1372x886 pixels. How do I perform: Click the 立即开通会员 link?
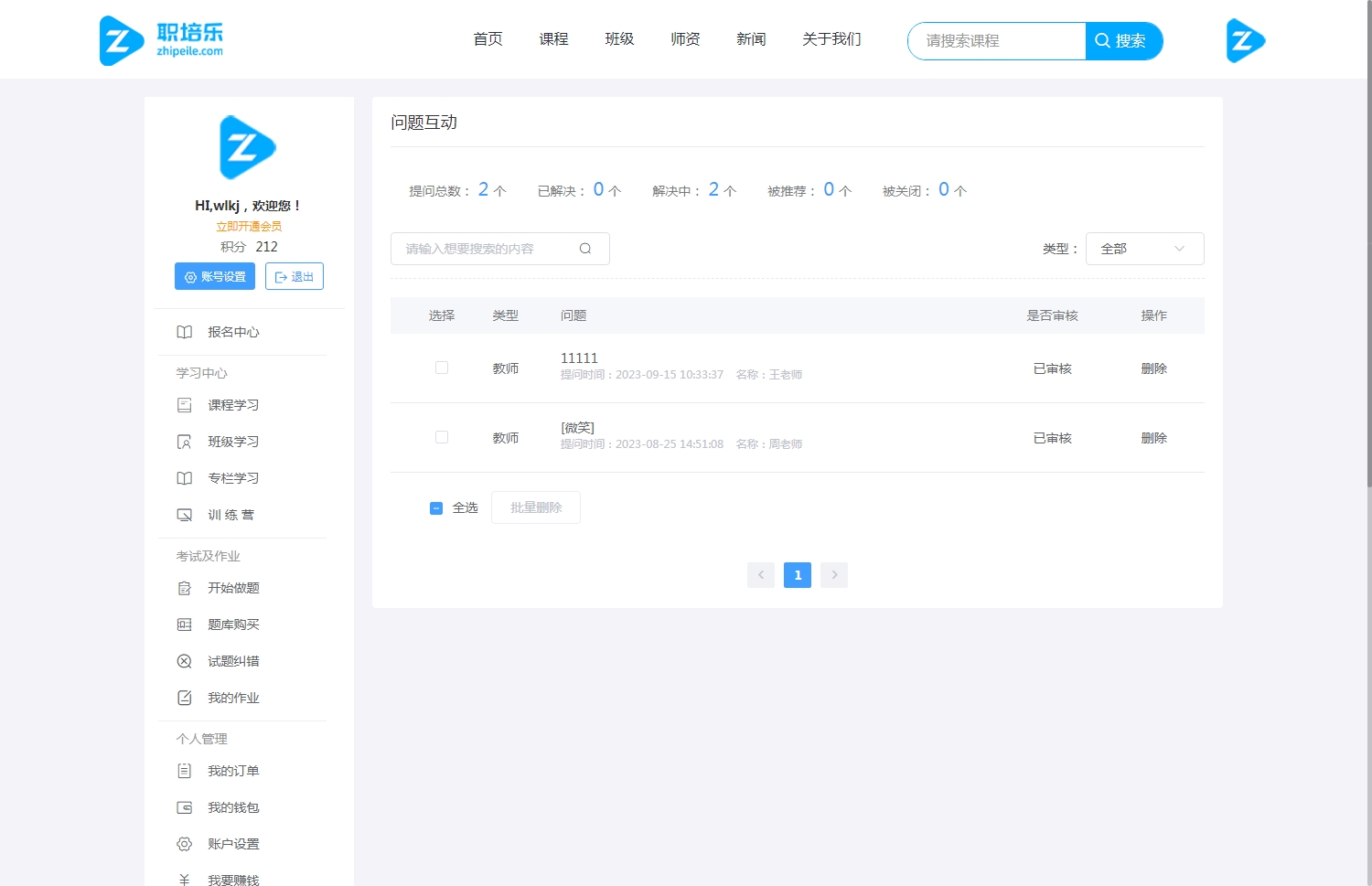point(249,226)
